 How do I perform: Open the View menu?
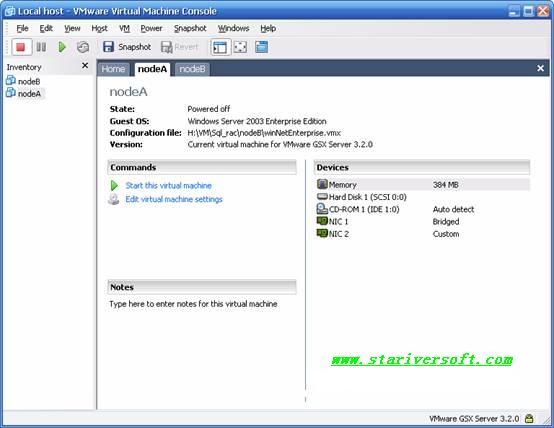tap(72, 28)
